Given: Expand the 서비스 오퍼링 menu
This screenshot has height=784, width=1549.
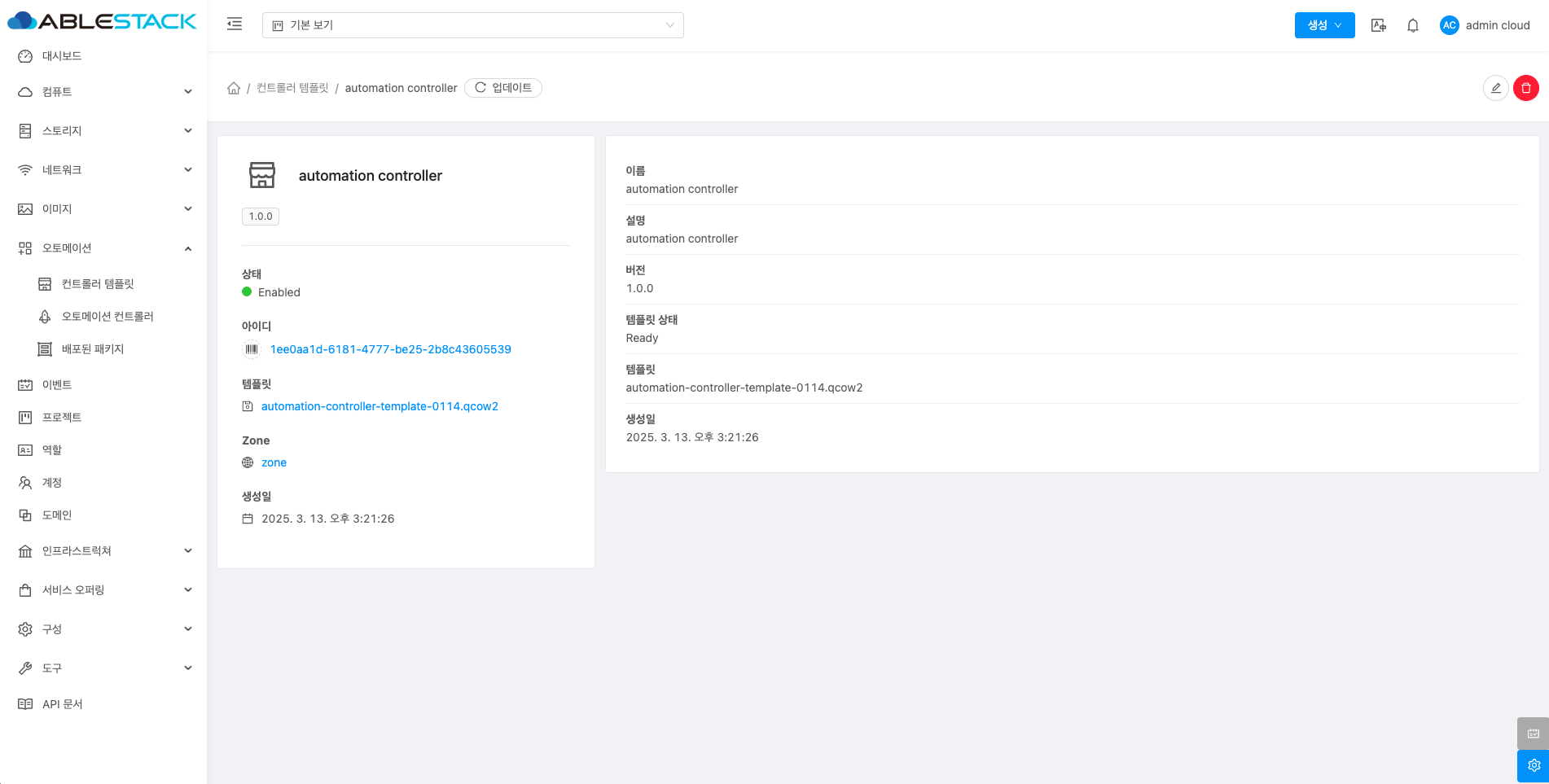Looking at the screenshot, I should tap(103, 590).
